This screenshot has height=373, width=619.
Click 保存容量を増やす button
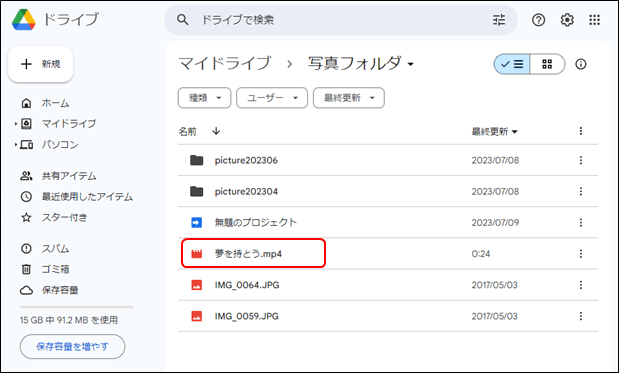pos(72,347)
